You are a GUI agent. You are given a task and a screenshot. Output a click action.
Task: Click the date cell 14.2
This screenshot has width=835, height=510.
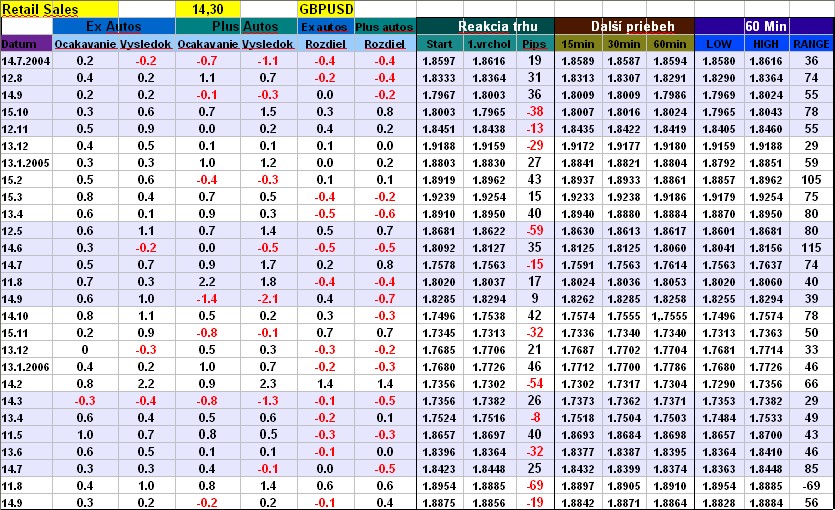click(26, 384)
